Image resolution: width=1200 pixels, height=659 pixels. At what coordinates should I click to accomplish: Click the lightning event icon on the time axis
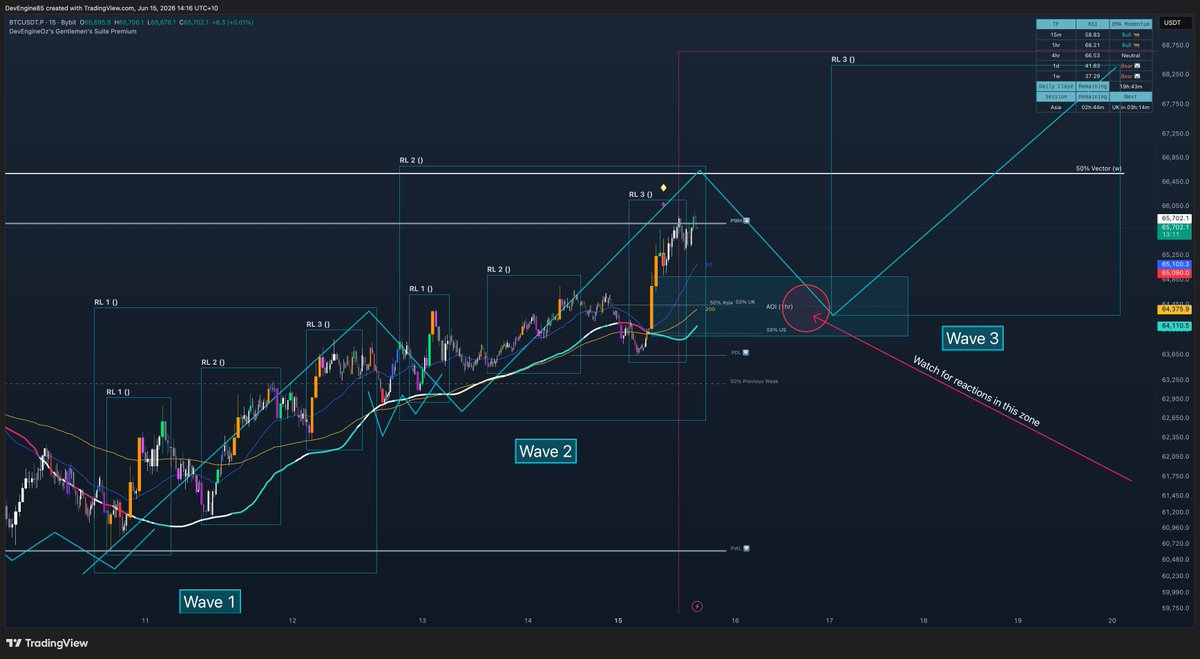tap(697, 605)
